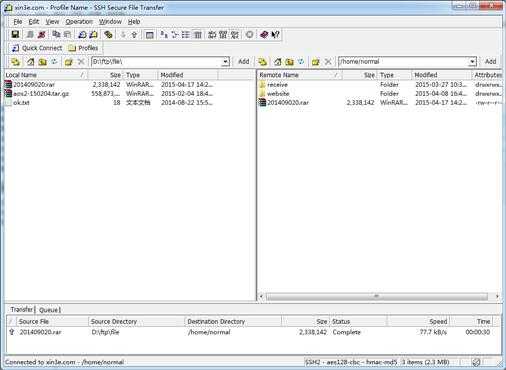Viewport: 506px width, 370px height.
Task: Select the completed 201409020.rar transfer row
Action: [253, 332]
